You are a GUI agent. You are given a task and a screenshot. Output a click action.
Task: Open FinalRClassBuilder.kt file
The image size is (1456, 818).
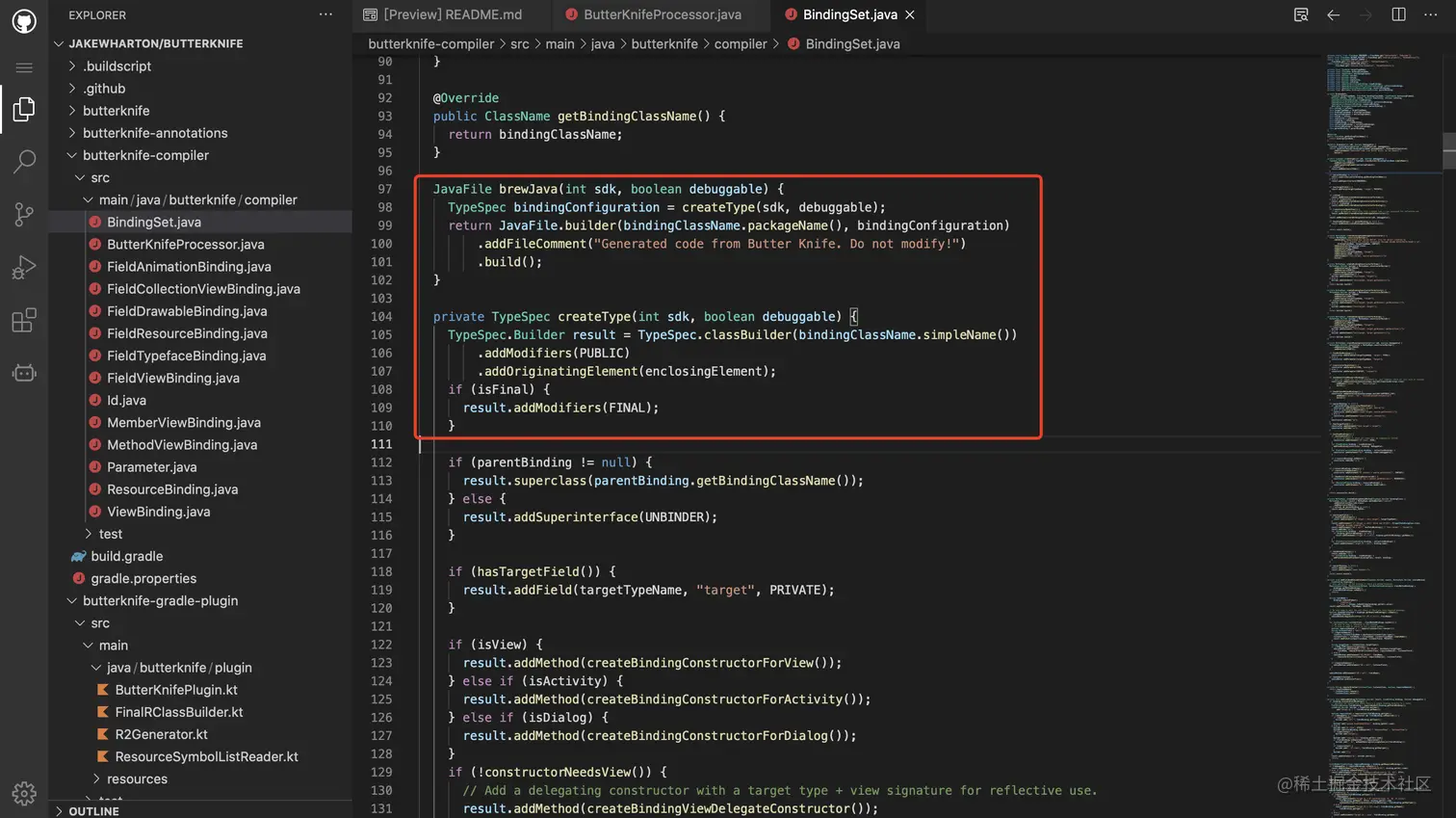[x=200, y=712]
